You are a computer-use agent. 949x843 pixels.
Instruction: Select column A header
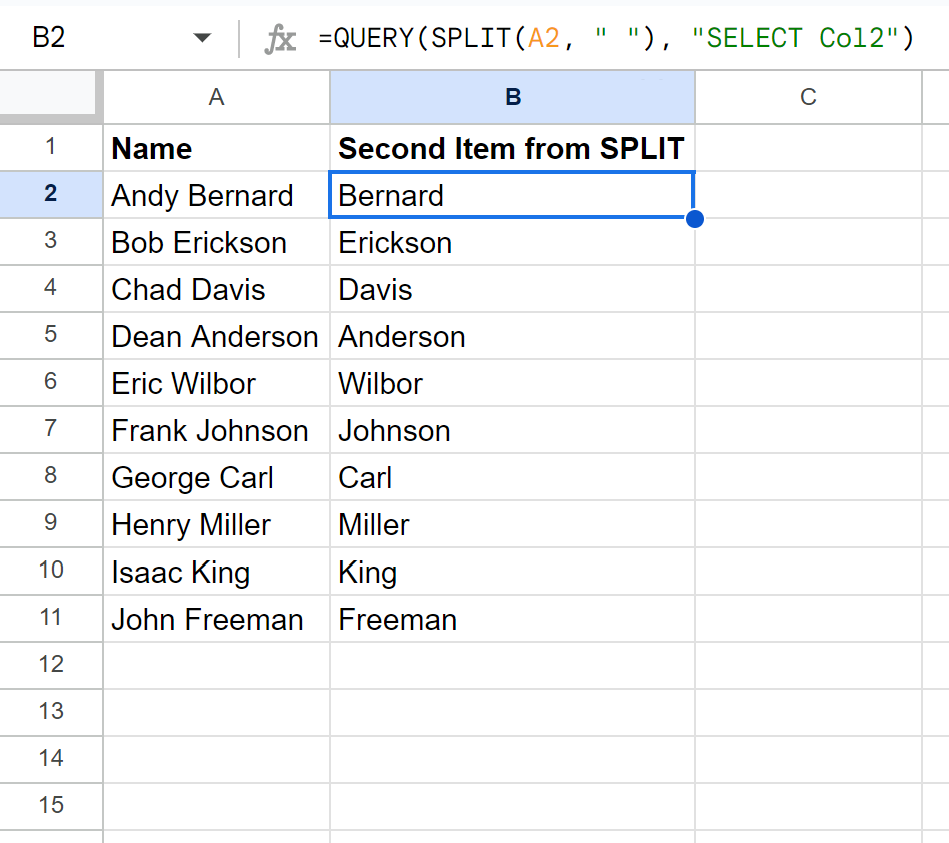[x=216, y=97]
